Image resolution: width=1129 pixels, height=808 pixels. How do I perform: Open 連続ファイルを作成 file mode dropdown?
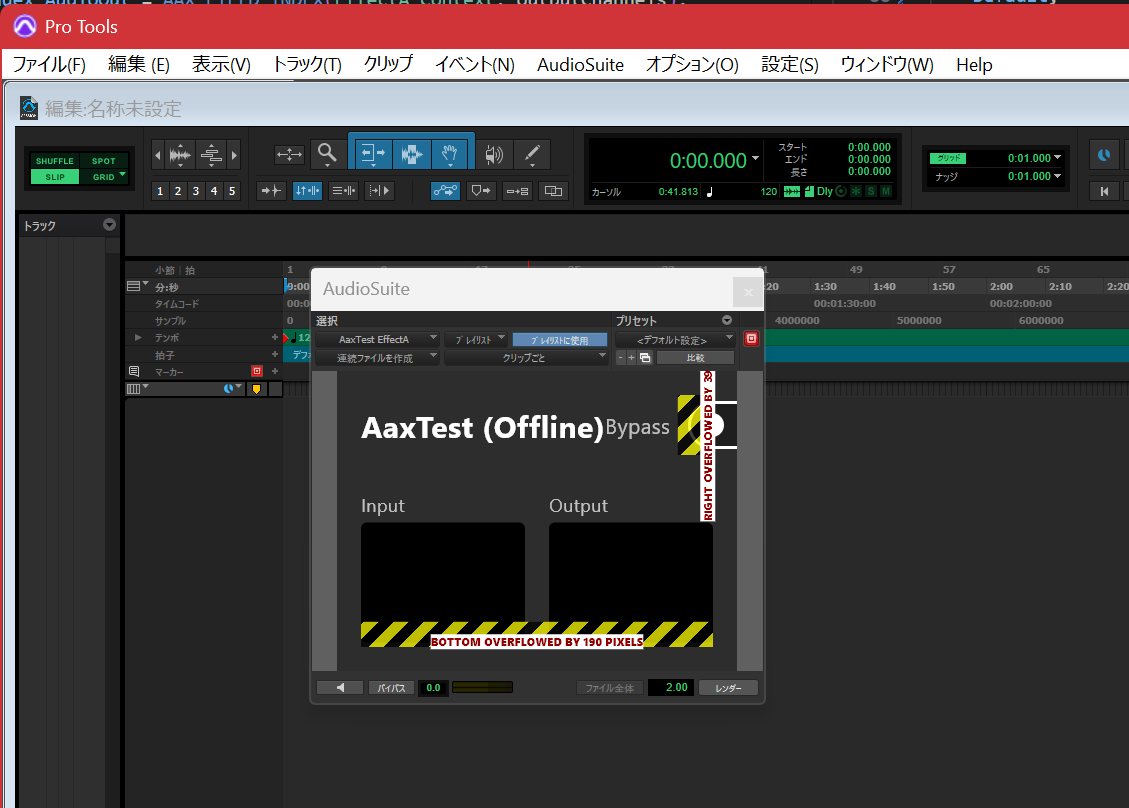coord(377,358)
